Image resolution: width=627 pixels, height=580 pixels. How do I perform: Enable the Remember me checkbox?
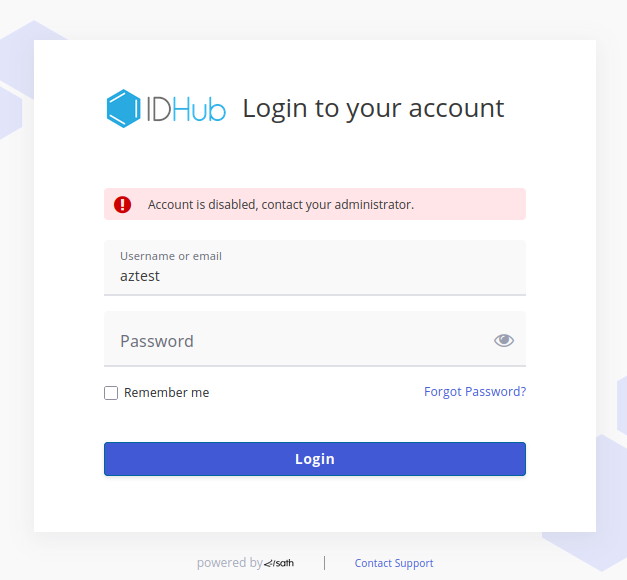click(111, 393)
